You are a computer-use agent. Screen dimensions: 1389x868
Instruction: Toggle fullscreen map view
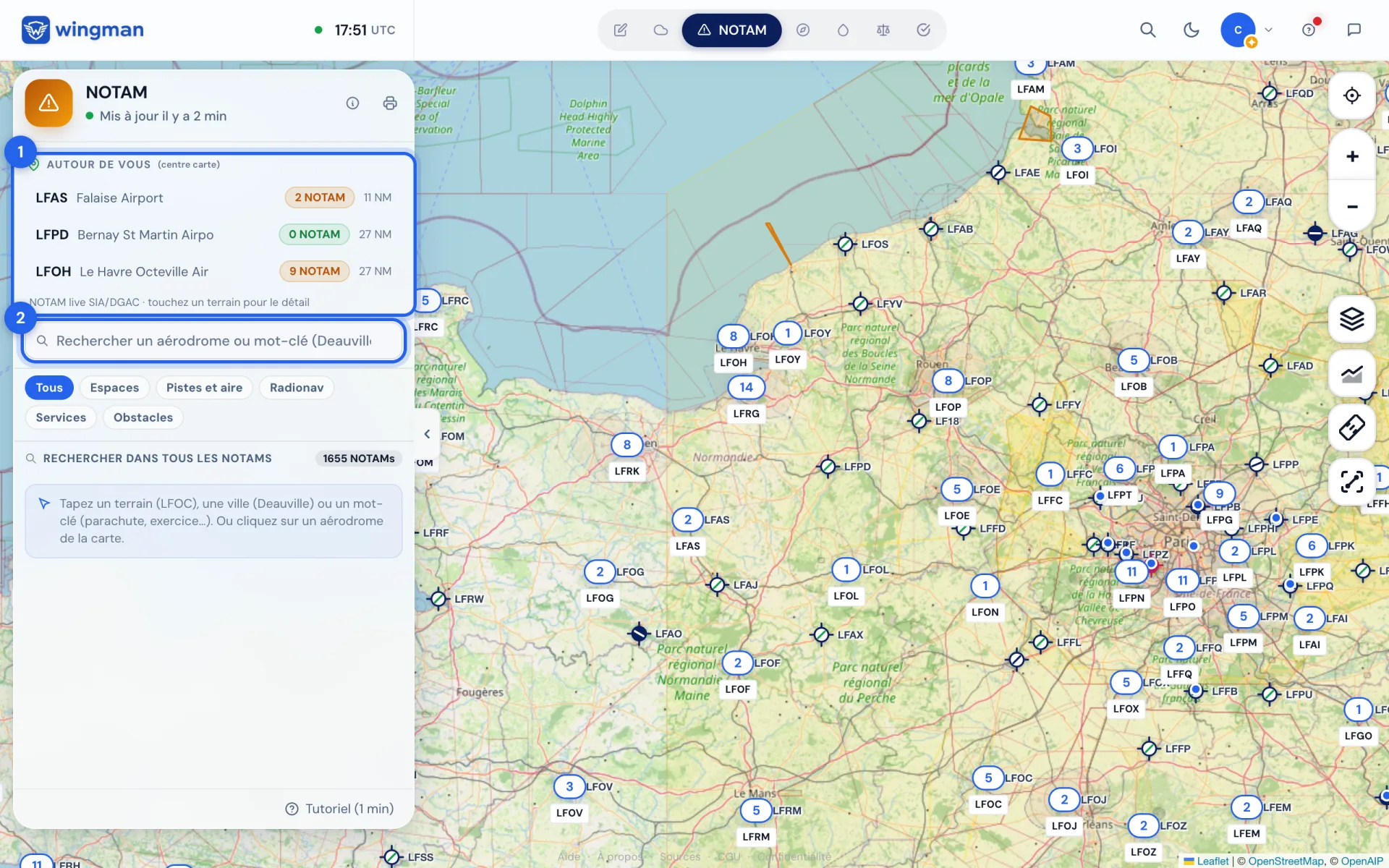[1351, 481]
